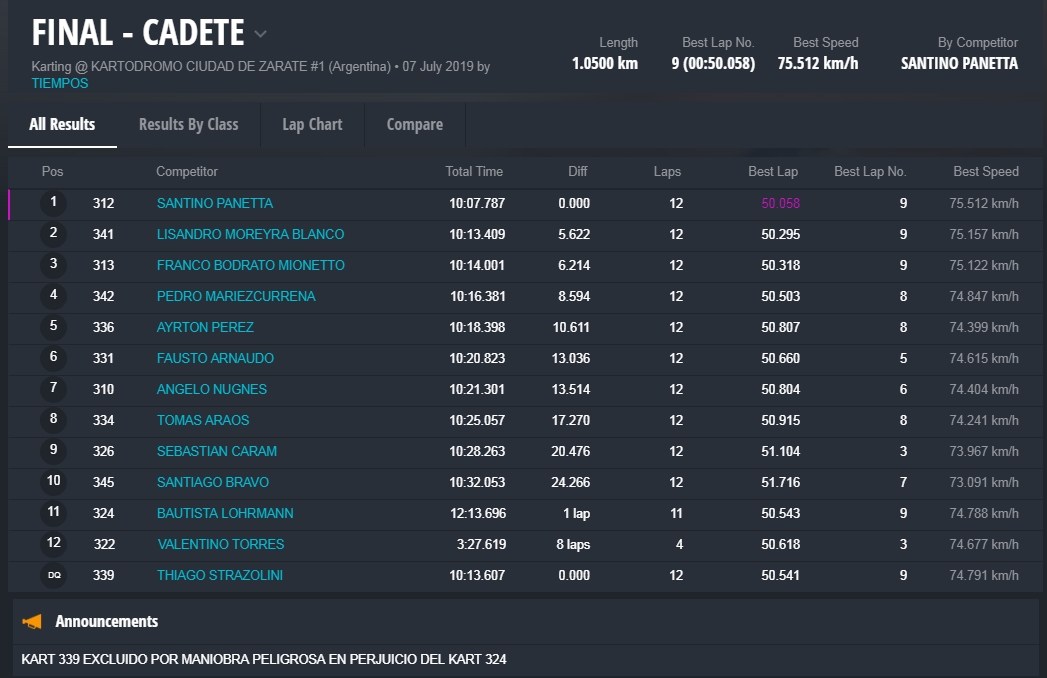Switch to the Results By Class tab
1047x678 pixels.
pyautogui.click(x=188, y=124)
